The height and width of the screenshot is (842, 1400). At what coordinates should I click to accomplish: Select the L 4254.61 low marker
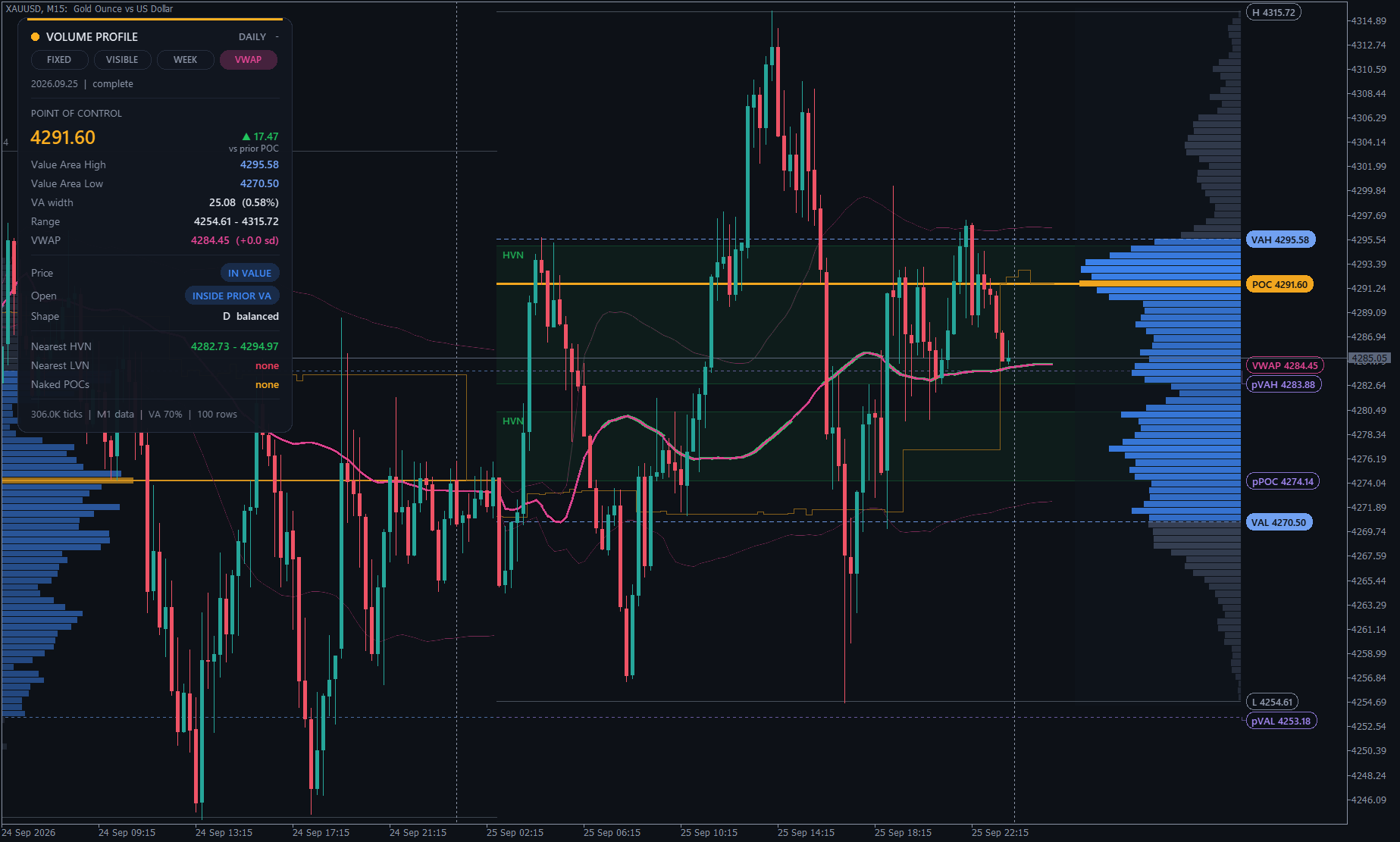1272,702
